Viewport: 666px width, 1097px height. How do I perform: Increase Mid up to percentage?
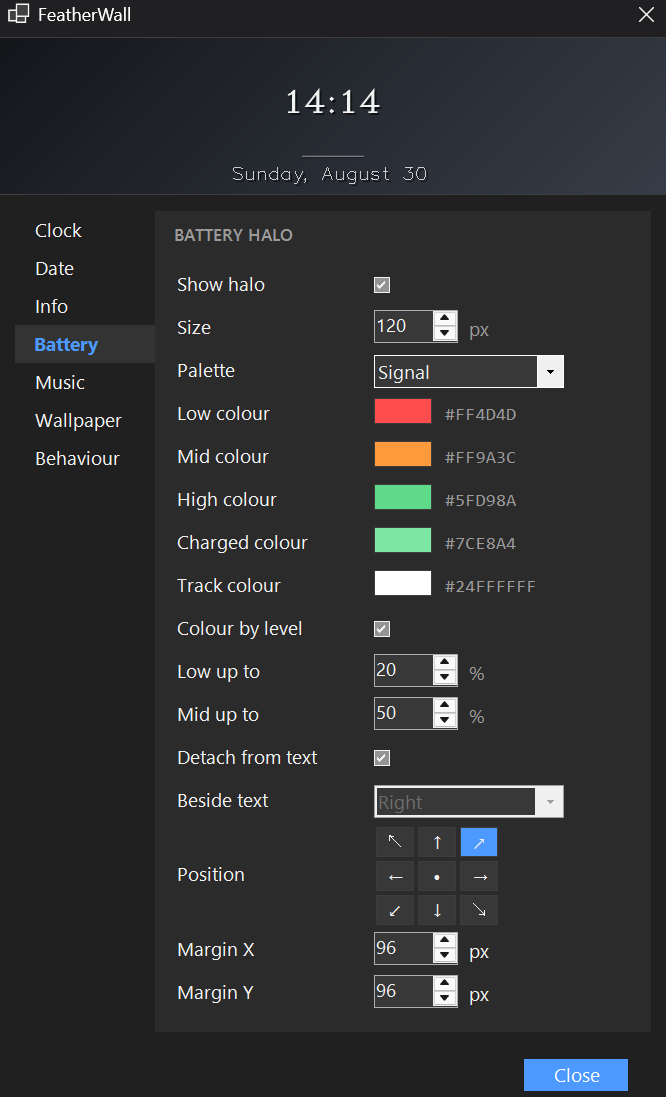[444, 706]
